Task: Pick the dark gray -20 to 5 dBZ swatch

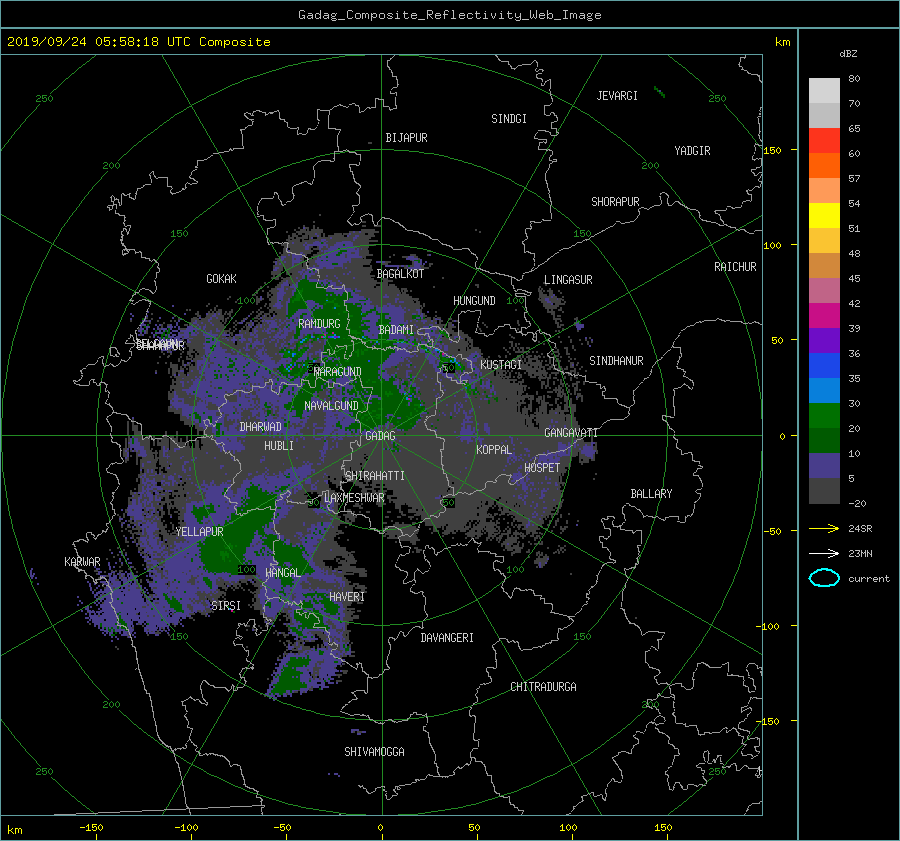Action: tap(824, 491)
